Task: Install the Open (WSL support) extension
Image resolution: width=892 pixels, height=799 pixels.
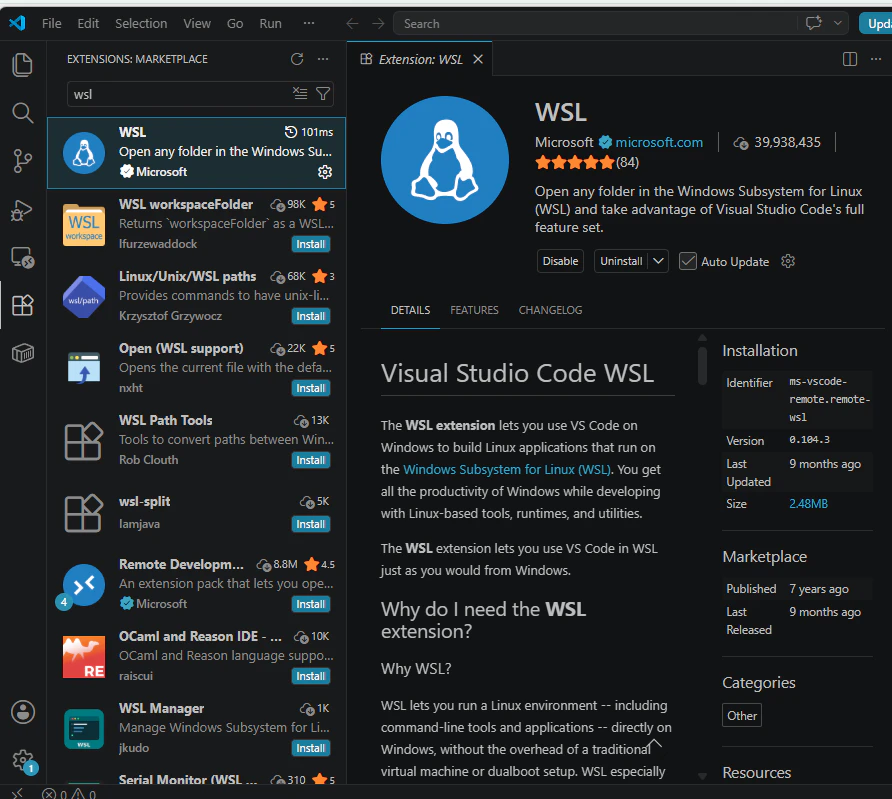Action: 311,388
